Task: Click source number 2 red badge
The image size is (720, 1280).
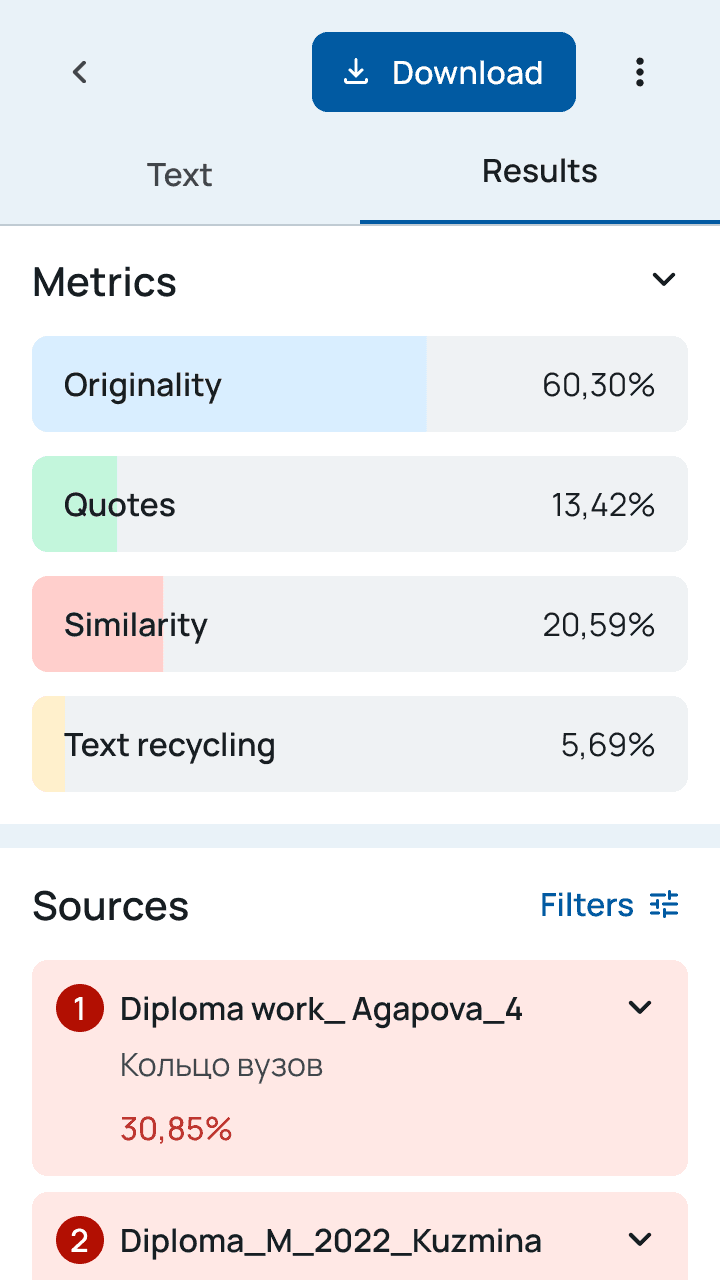Action: pyautogui.click(x=79, y=1241)
